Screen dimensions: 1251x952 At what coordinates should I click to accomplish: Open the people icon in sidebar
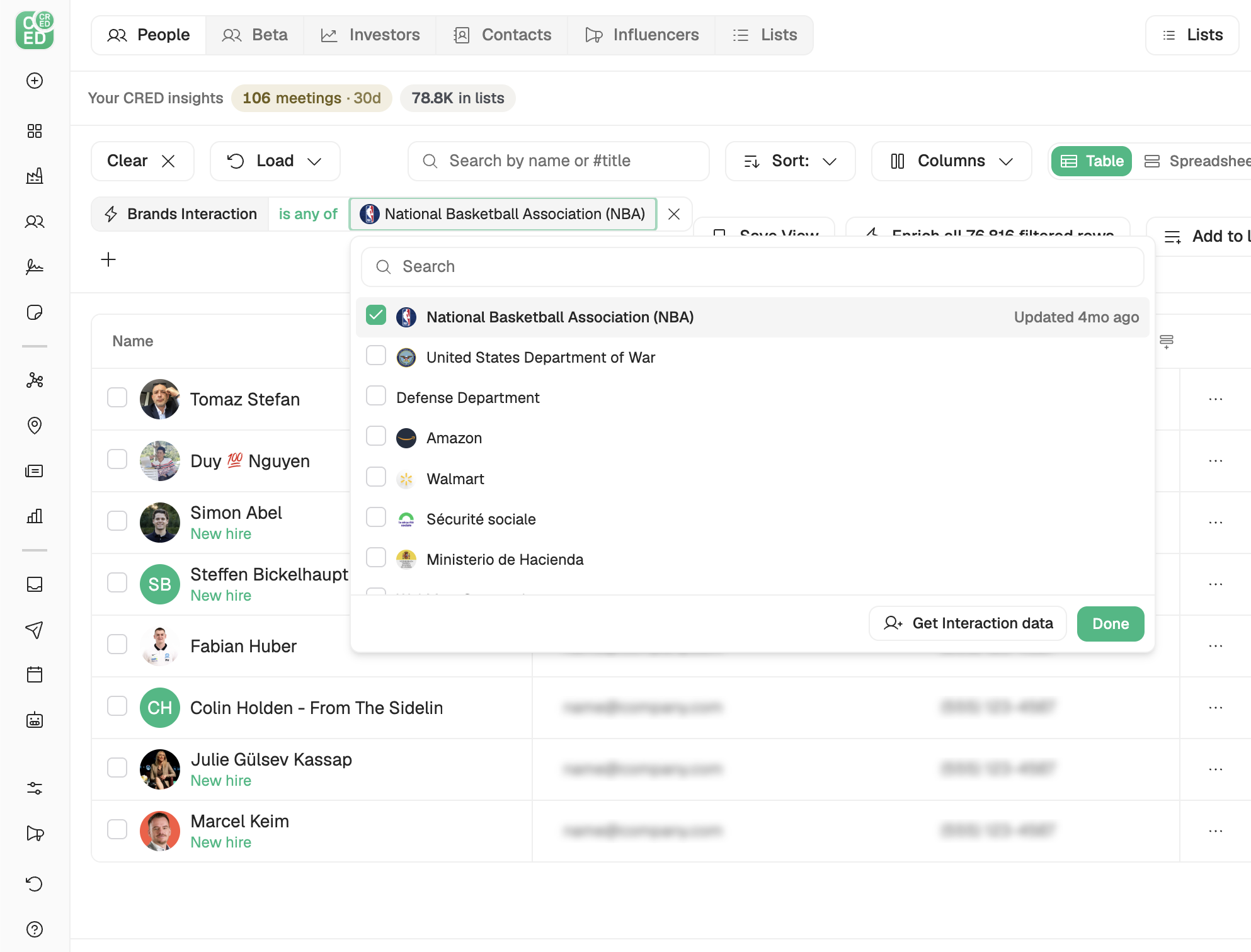(35, 222)
